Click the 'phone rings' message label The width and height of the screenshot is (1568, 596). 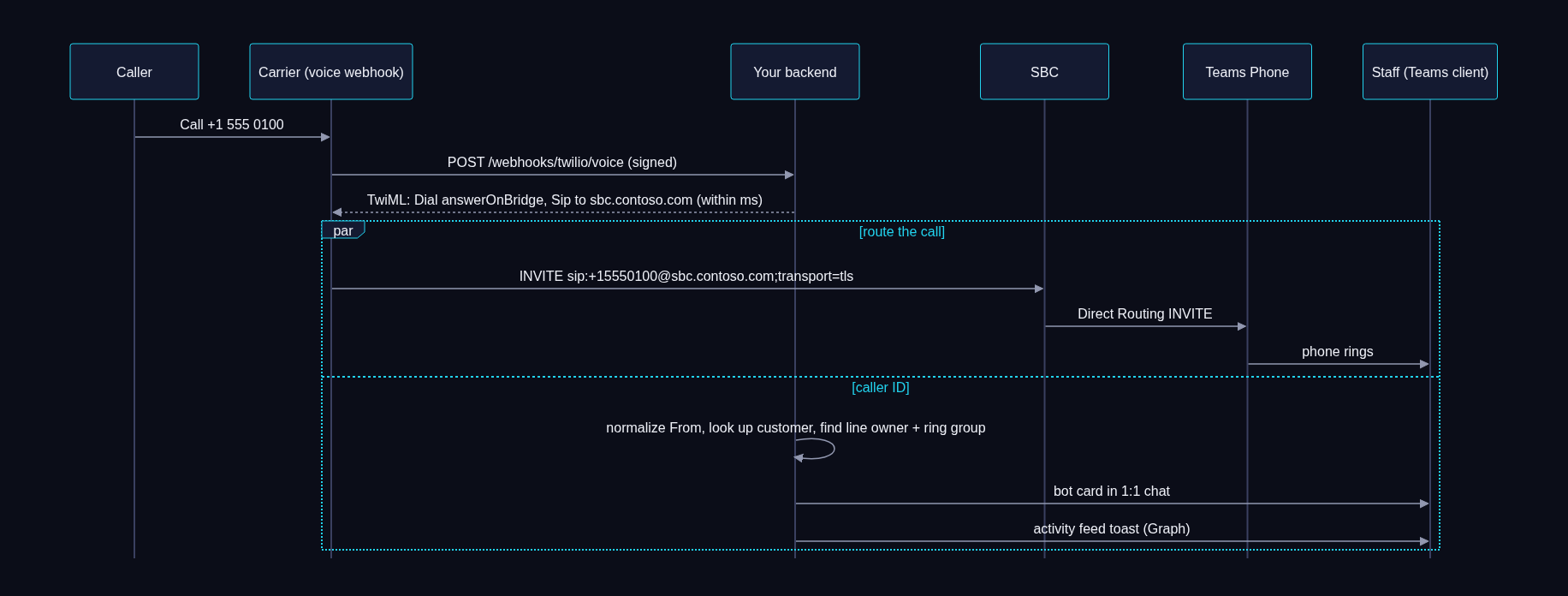1338,352
